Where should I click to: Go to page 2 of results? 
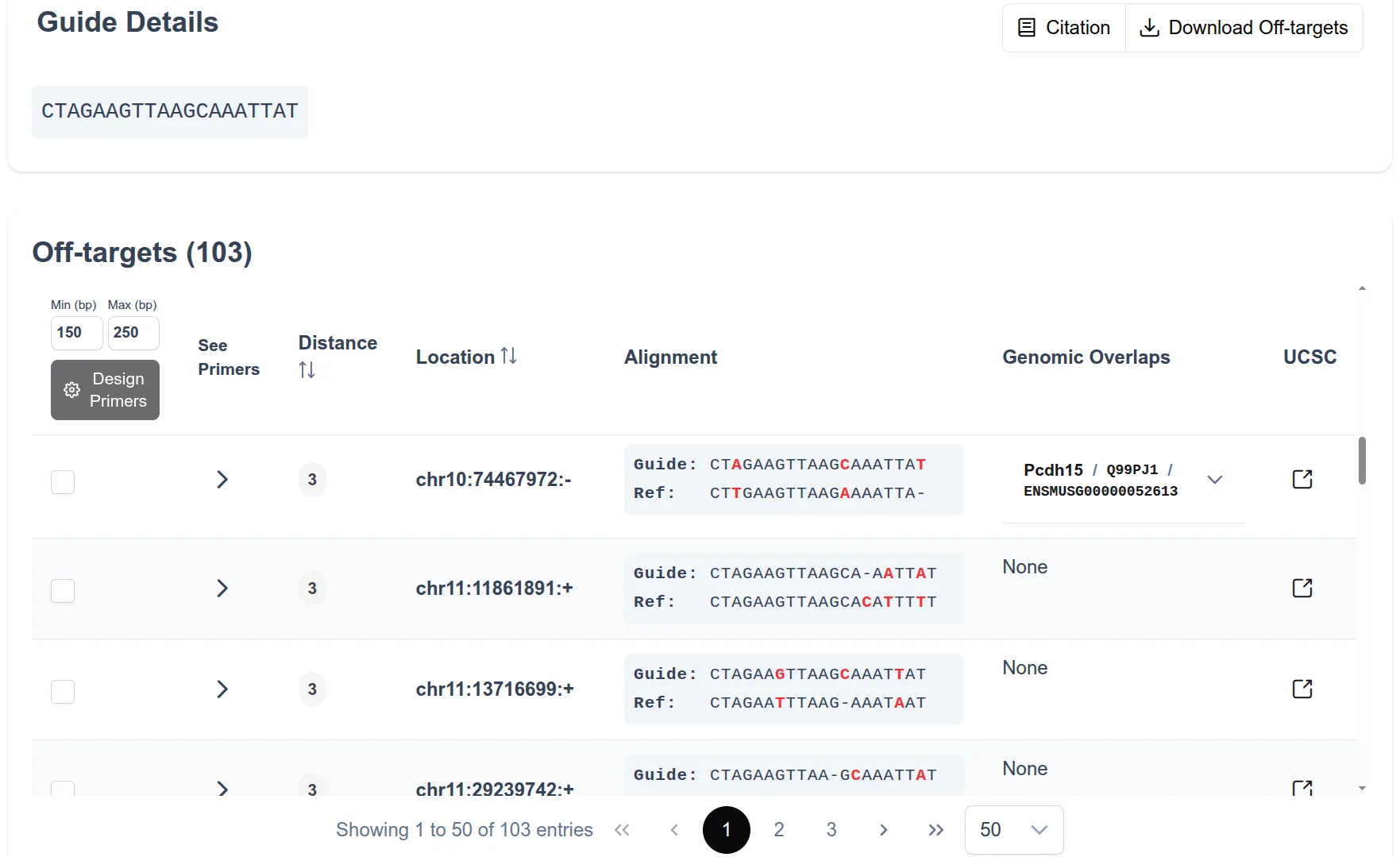pyautogui.click(x=778, y=830)
